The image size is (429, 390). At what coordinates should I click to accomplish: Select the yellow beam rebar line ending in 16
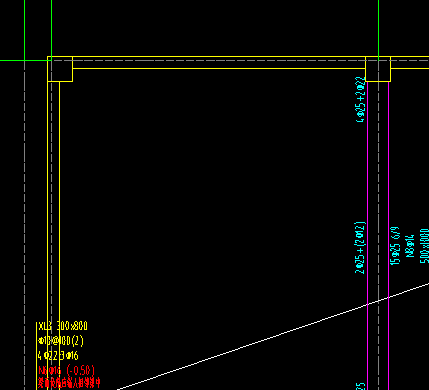click(58, 356)
